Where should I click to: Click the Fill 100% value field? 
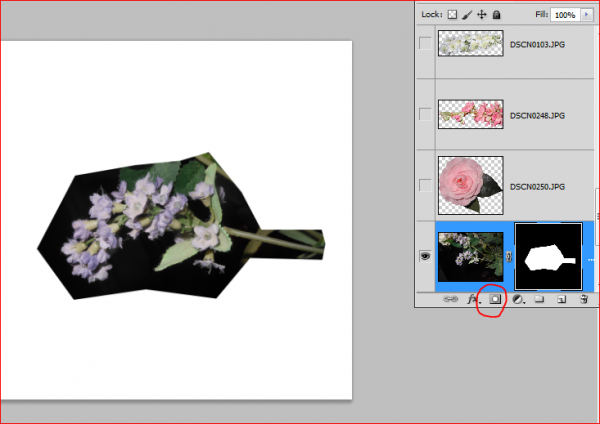[566, 15]
